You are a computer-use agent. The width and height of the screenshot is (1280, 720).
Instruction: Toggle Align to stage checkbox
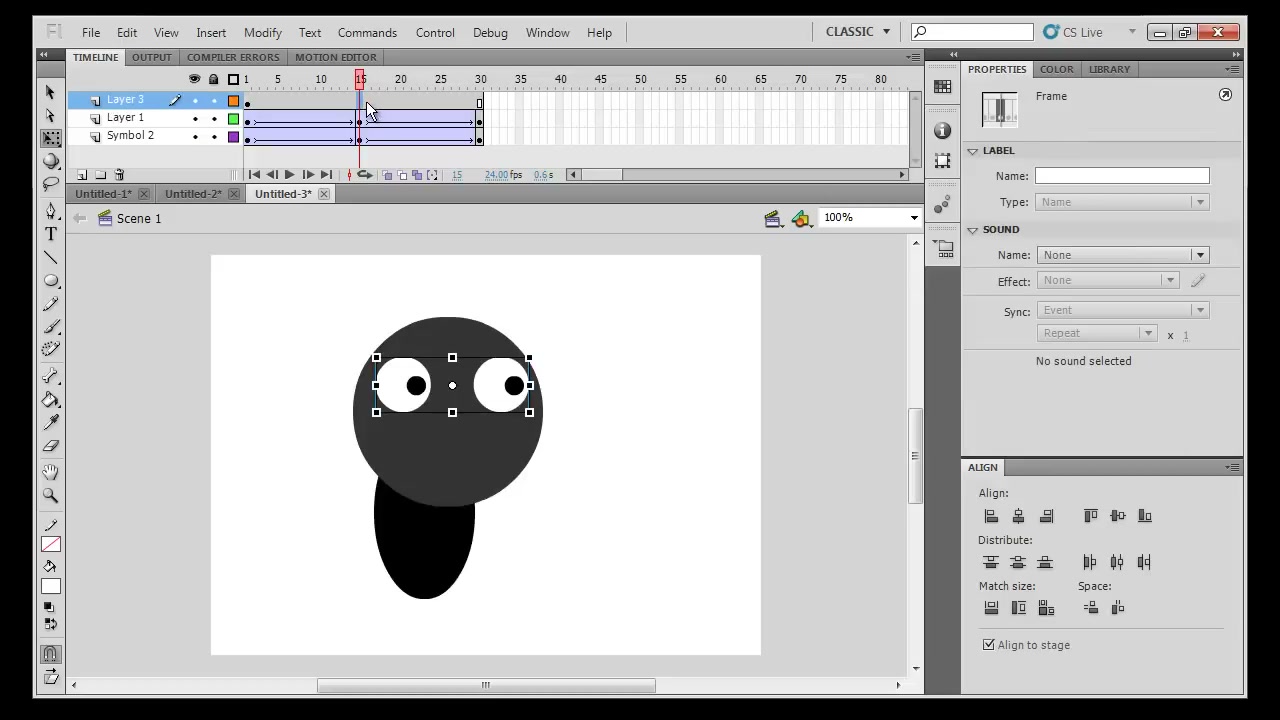point(989,645)
